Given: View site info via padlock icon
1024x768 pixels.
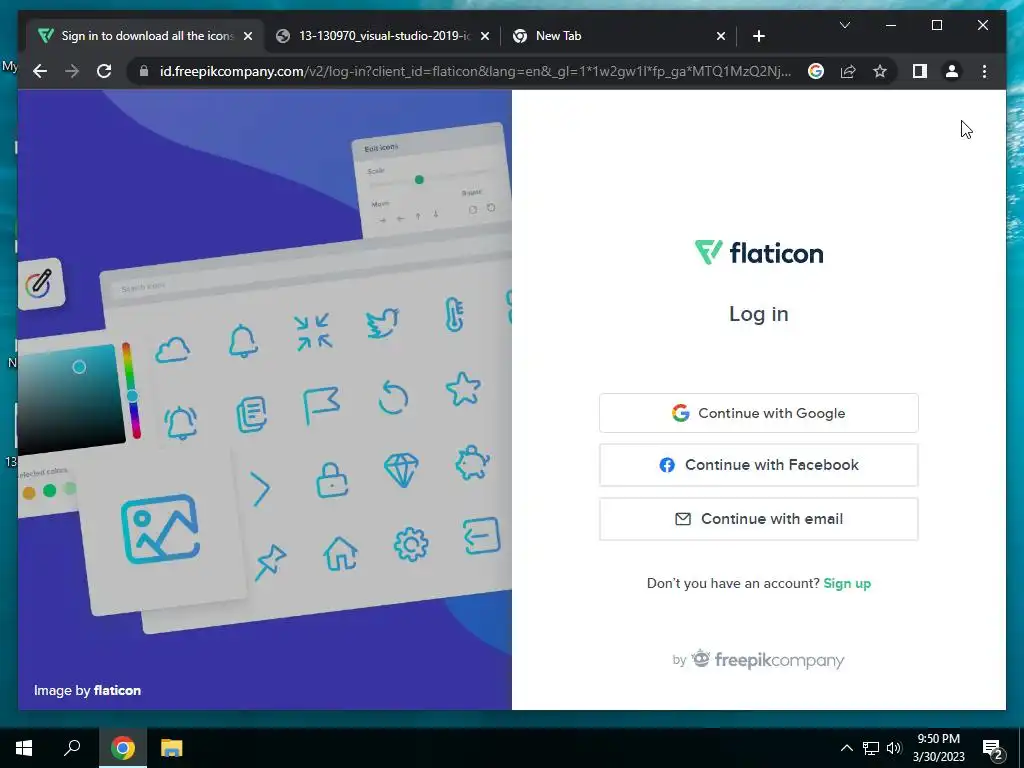Looking at the screenshot, I should click(x=144, y=71).
